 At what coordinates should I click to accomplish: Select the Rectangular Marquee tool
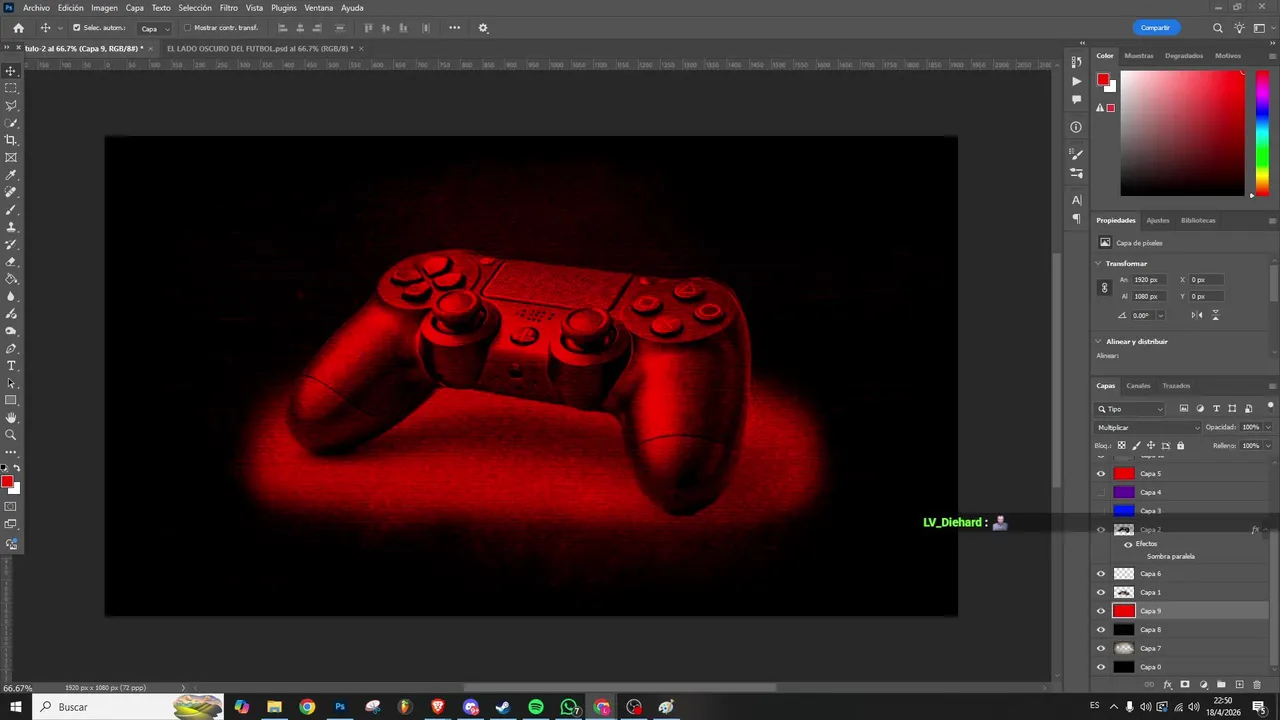point(11,88)
